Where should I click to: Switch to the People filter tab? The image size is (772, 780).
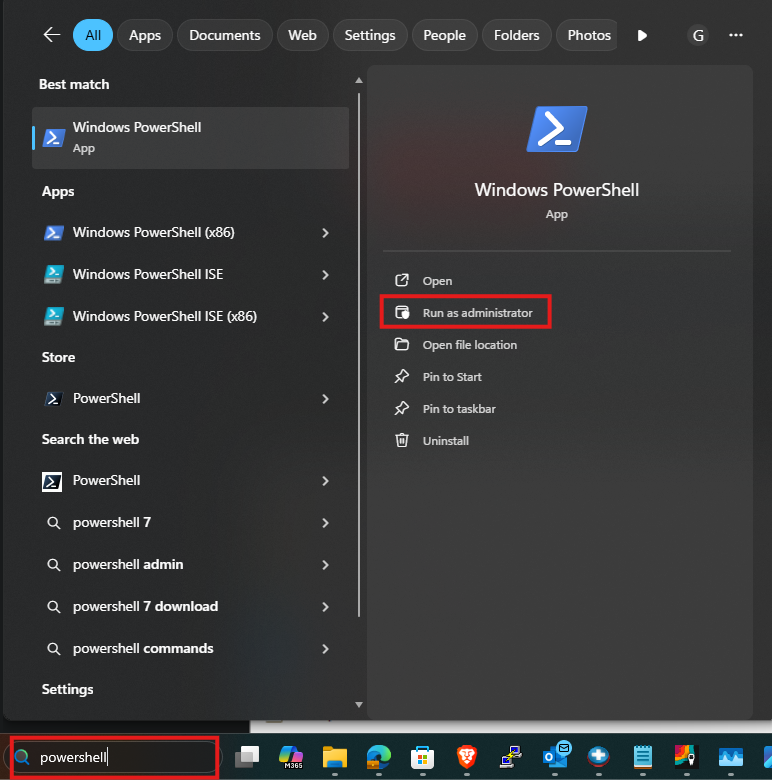click(x=445, y=35)
